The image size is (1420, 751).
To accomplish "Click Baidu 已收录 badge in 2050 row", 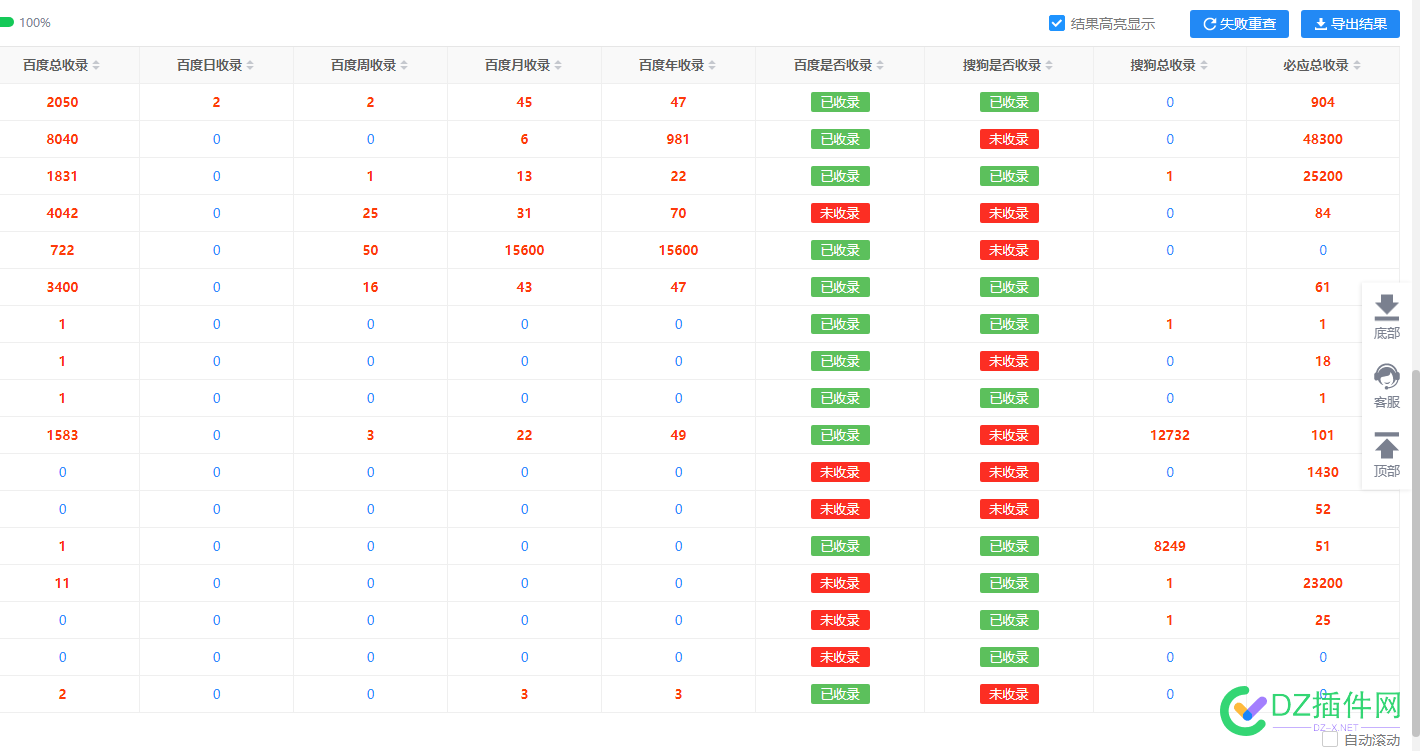I will point(840,102).
